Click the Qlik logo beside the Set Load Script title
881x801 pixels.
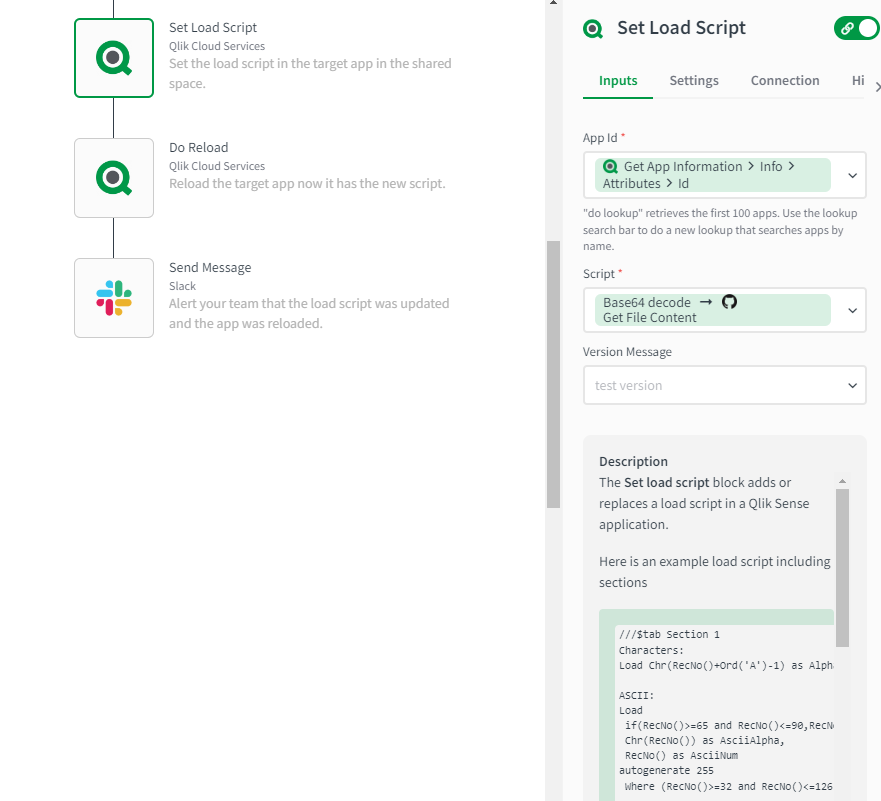[592, 29]
